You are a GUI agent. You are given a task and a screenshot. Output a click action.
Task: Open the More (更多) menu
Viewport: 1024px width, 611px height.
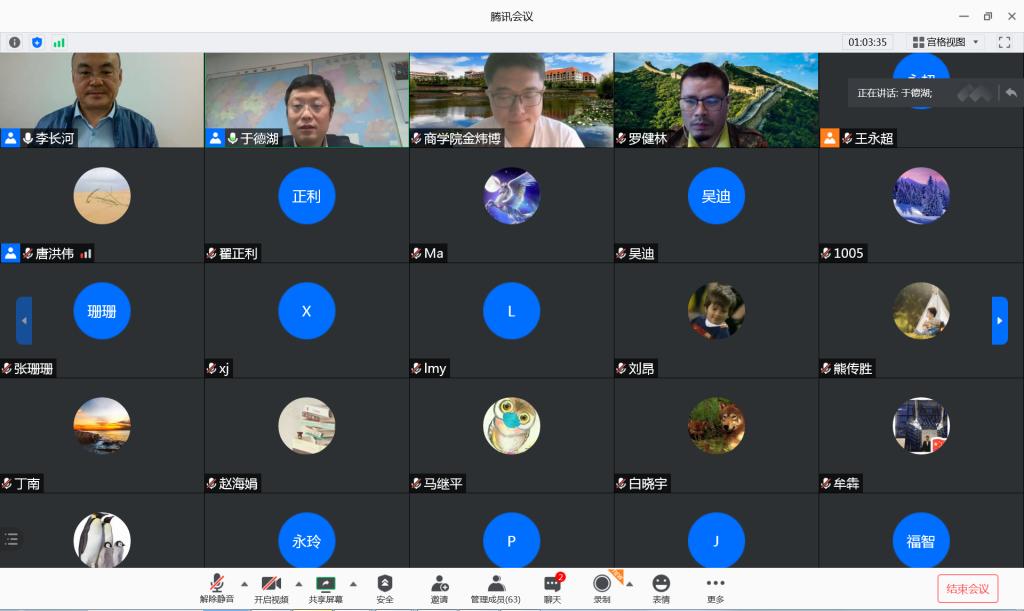[715, 588]
